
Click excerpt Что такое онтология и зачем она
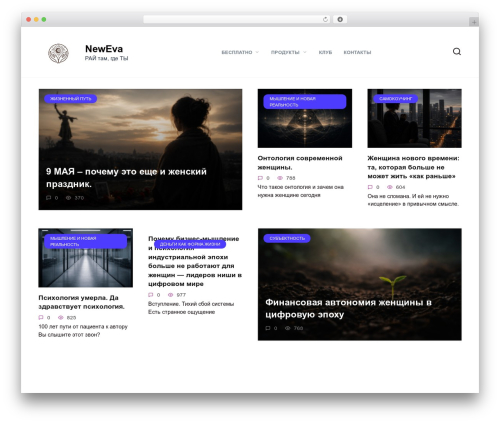300,191
